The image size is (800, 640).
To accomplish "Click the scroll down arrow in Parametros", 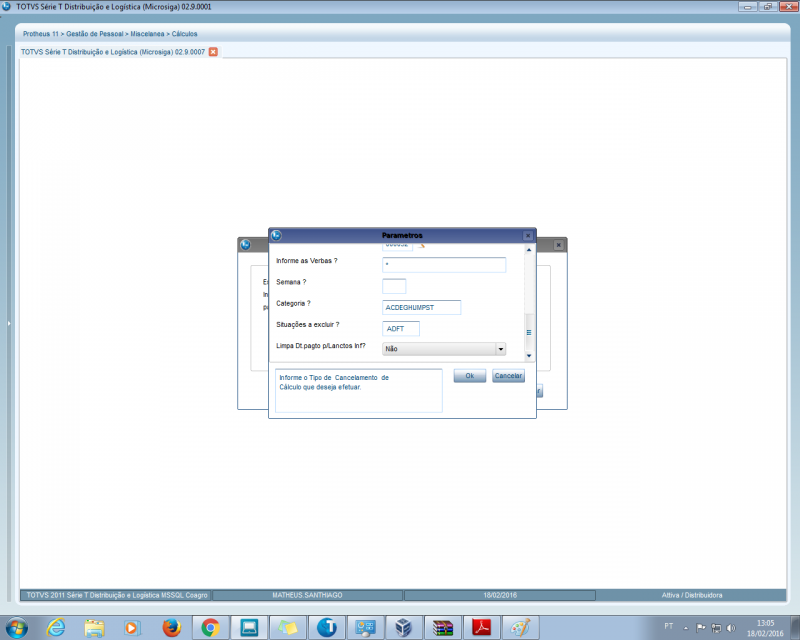I will 529,356.
